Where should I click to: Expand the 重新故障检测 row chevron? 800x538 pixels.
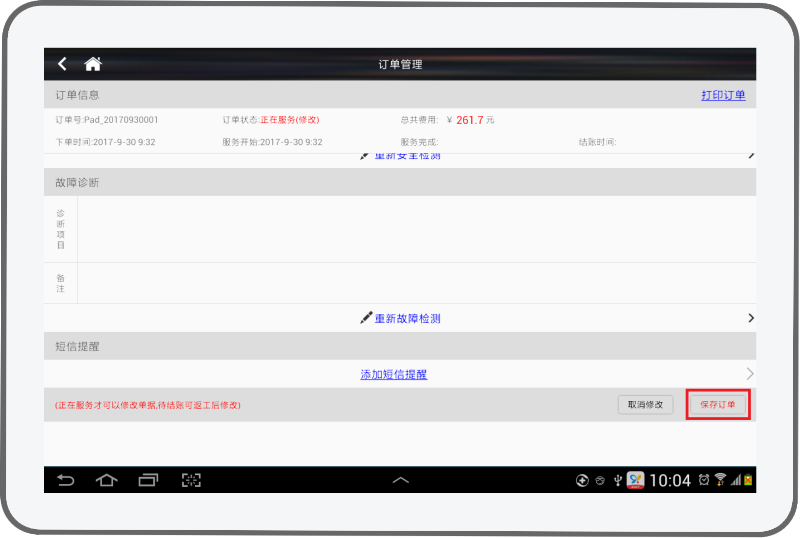750,318
